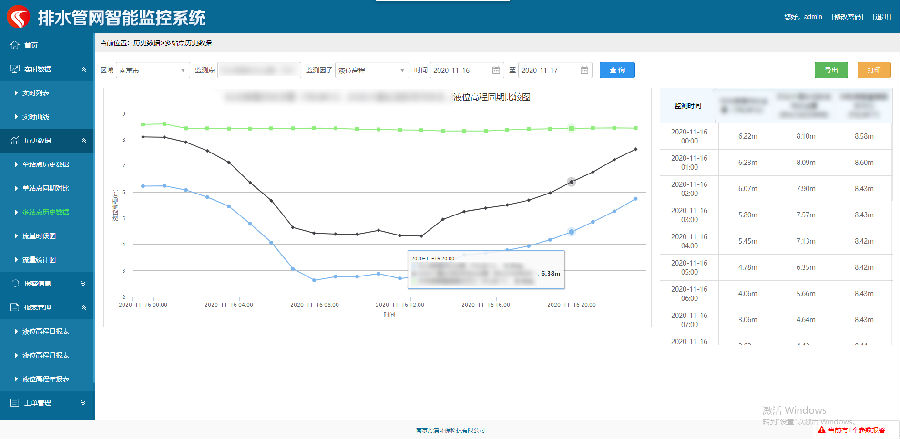Click the highlighted black line data point

[571, 181]
